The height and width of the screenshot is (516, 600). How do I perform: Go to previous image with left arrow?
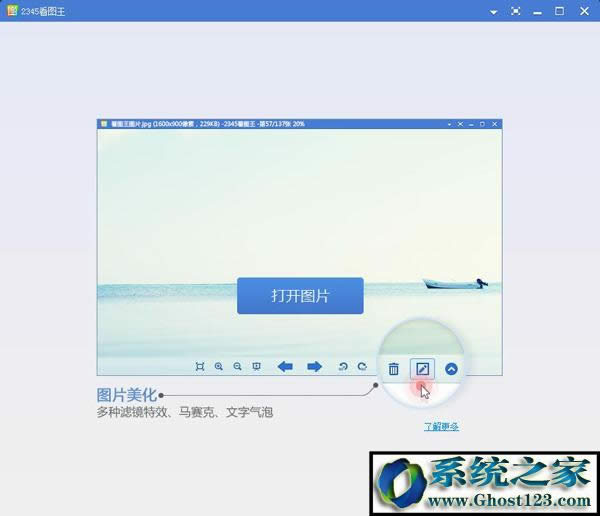[x=285, y=367]
